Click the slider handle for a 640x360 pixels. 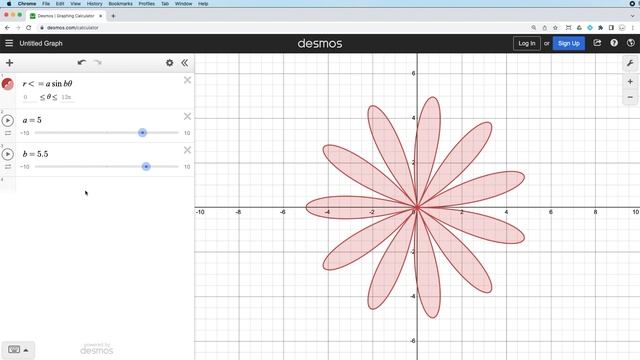point(142,133)
